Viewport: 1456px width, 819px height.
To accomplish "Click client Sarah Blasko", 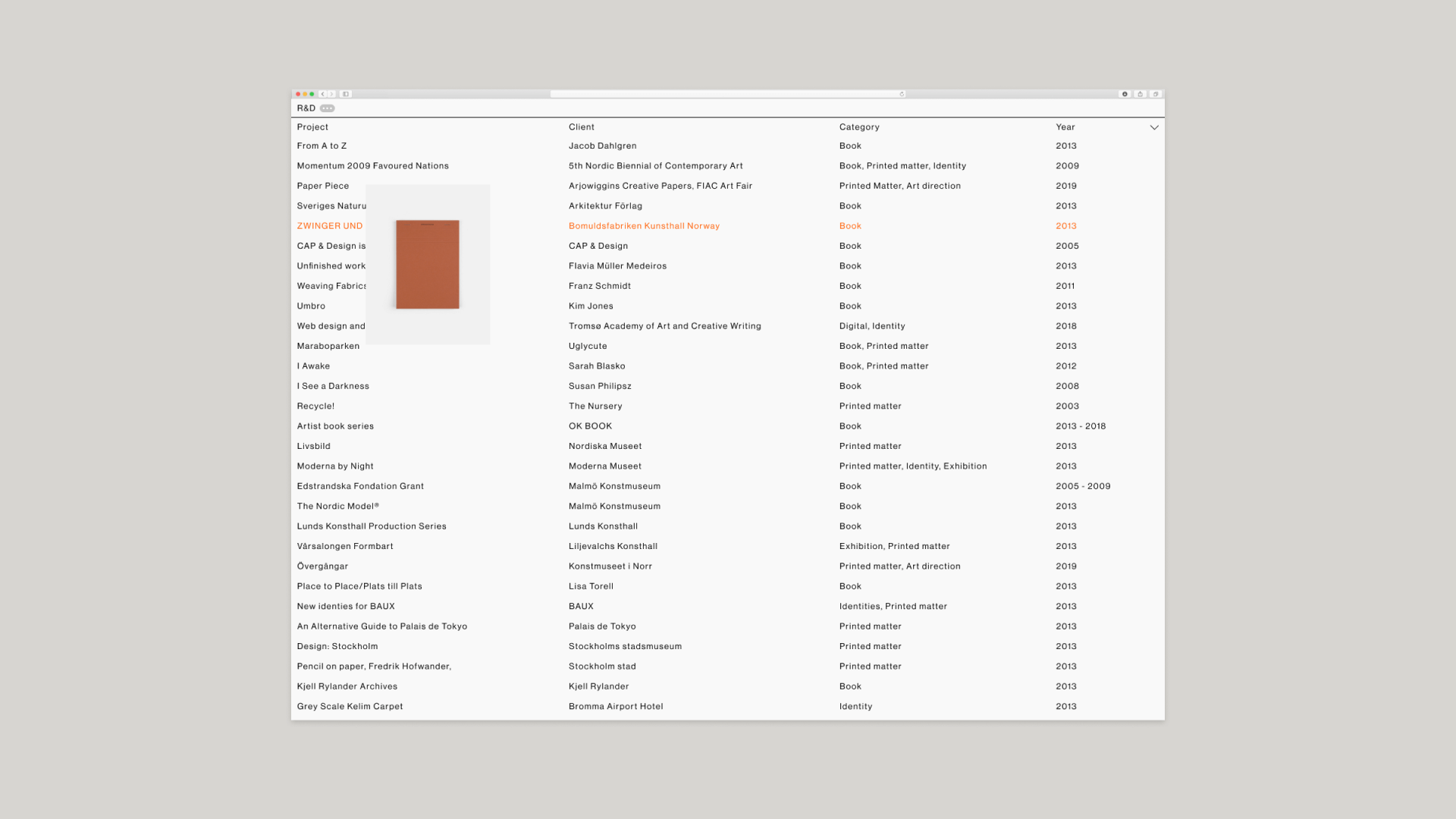I will tap(597, 366).
